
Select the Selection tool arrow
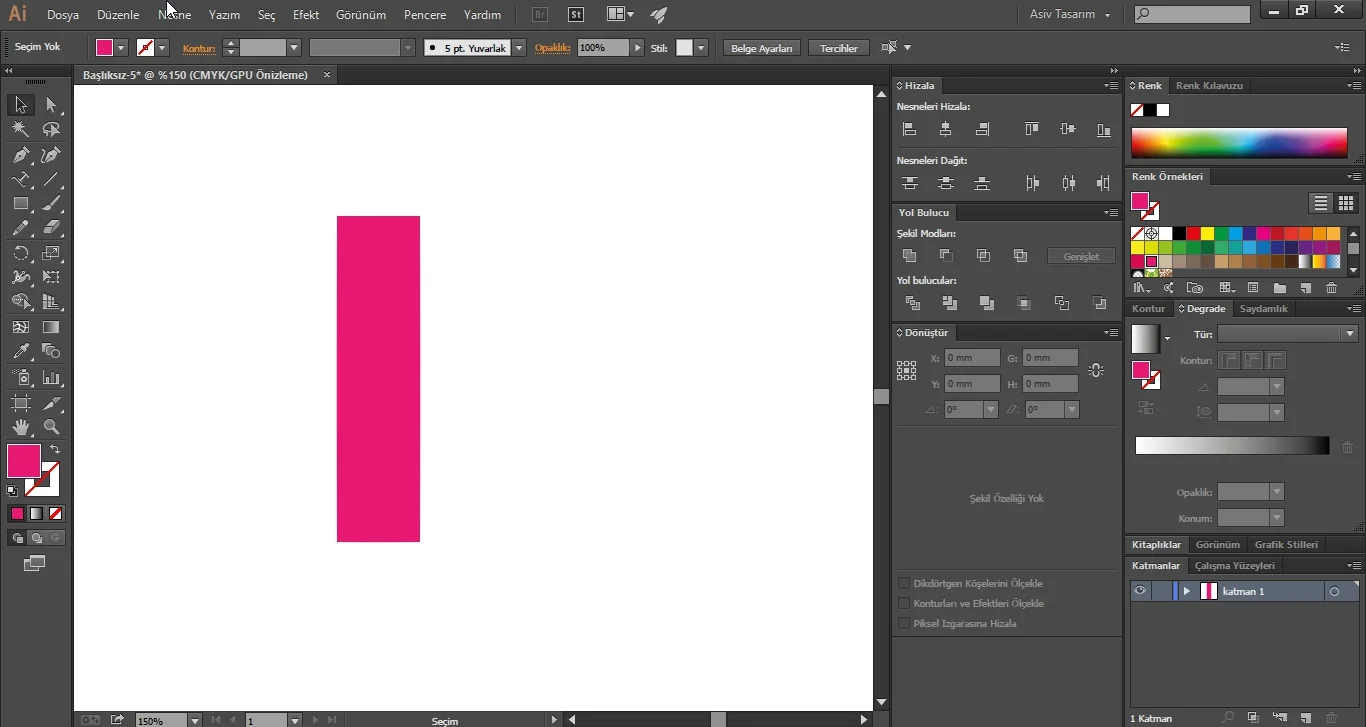21,105
